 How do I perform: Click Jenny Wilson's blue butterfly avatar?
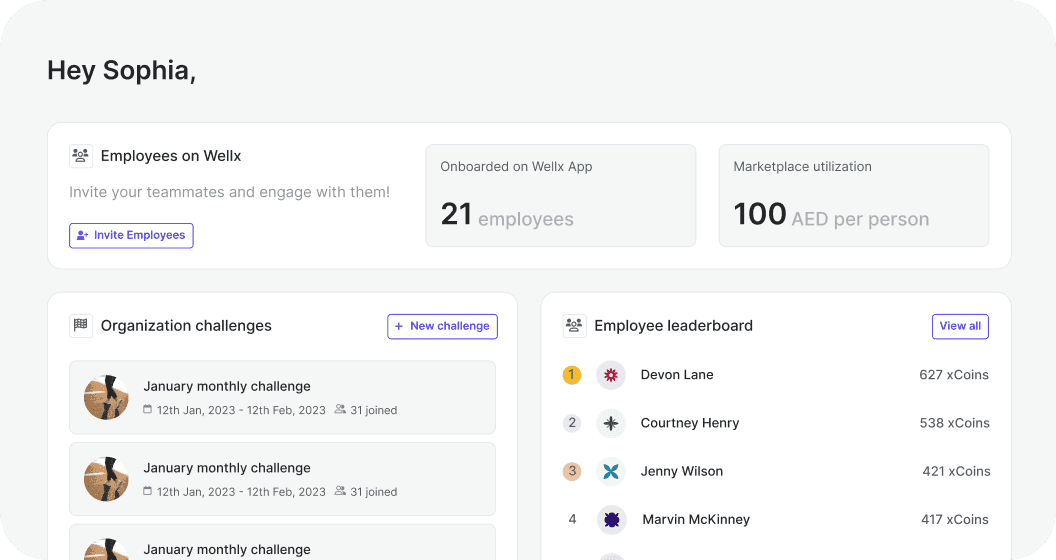[611, 472]
